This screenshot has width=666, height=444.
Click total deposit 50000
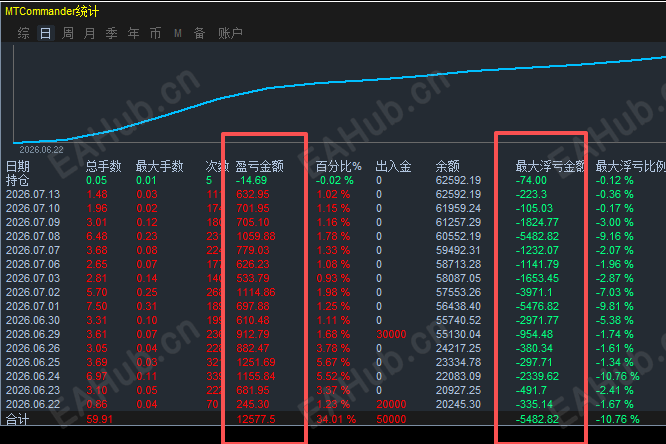tap(391, 419)
